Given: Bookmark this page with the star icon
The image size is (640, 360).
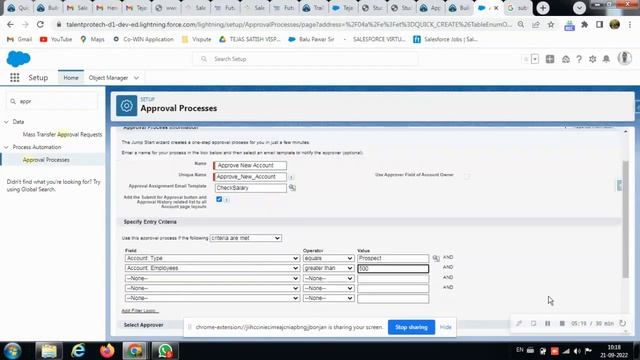Looking at the screenshot, I should click(x=551, y=24).
